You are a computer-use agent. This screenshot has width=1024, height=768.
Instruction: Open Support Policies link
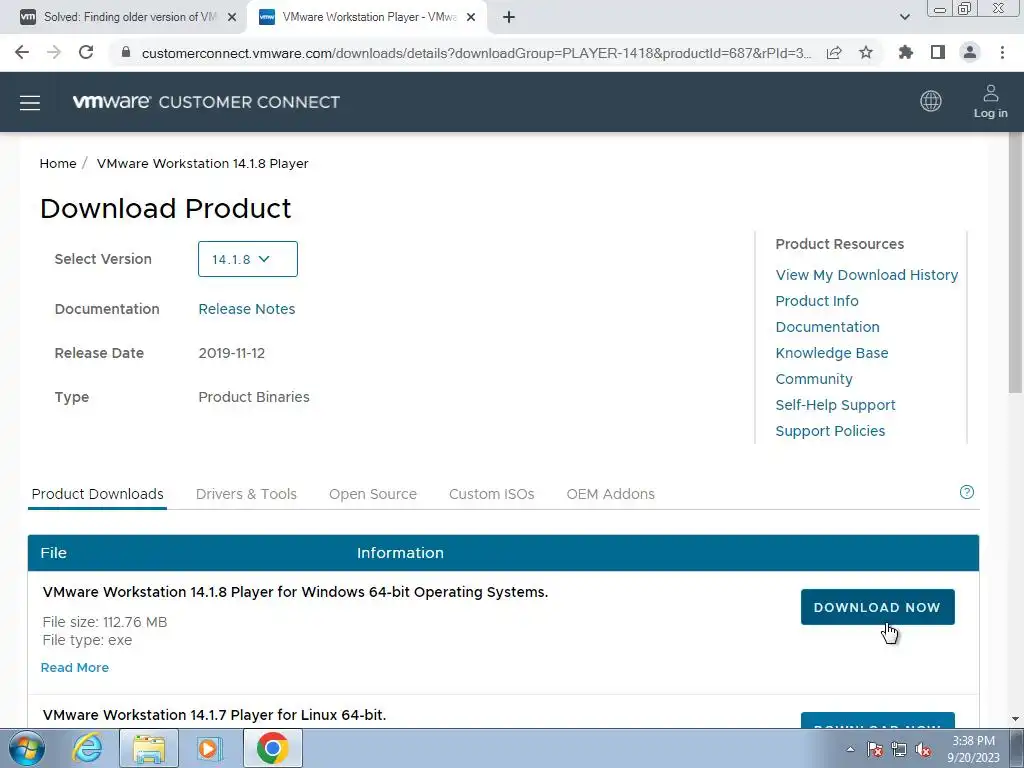pos(830,431)
